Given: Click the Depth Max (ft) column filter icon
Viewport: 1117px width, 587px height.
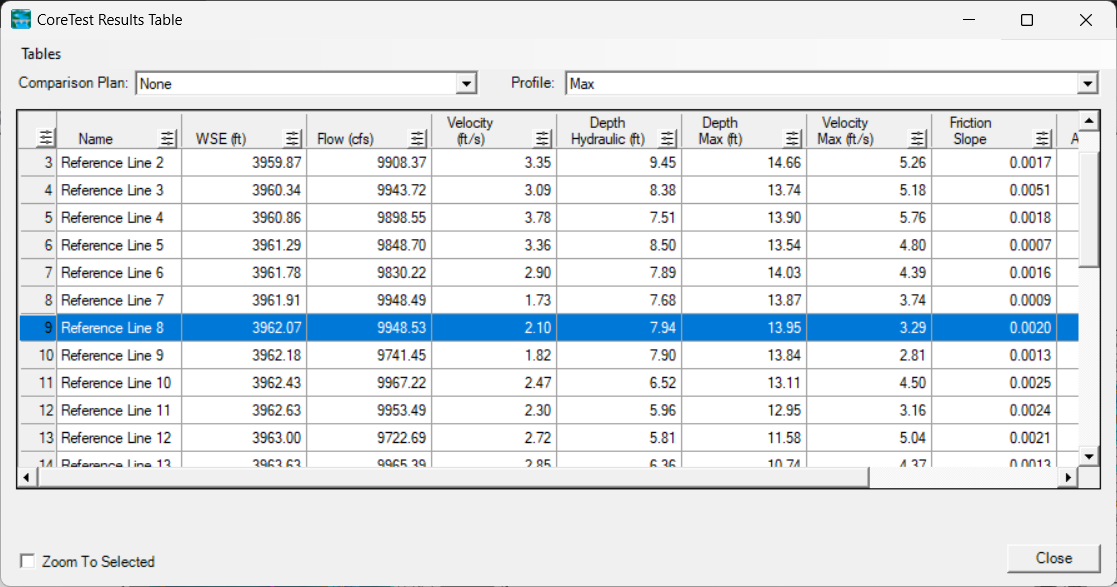Looking at the screenshot, I should click(x=793, y=139).
